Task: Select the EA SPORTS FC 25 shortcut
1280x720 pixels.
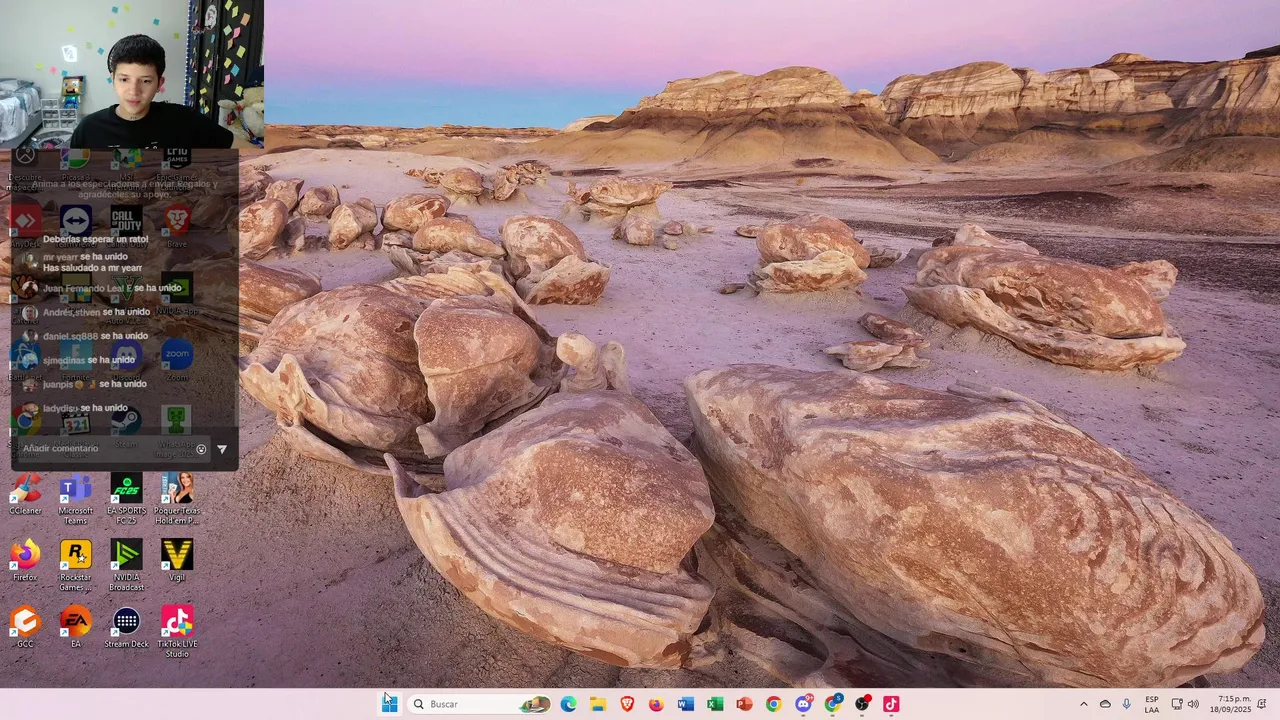Action: coord(126,499)
